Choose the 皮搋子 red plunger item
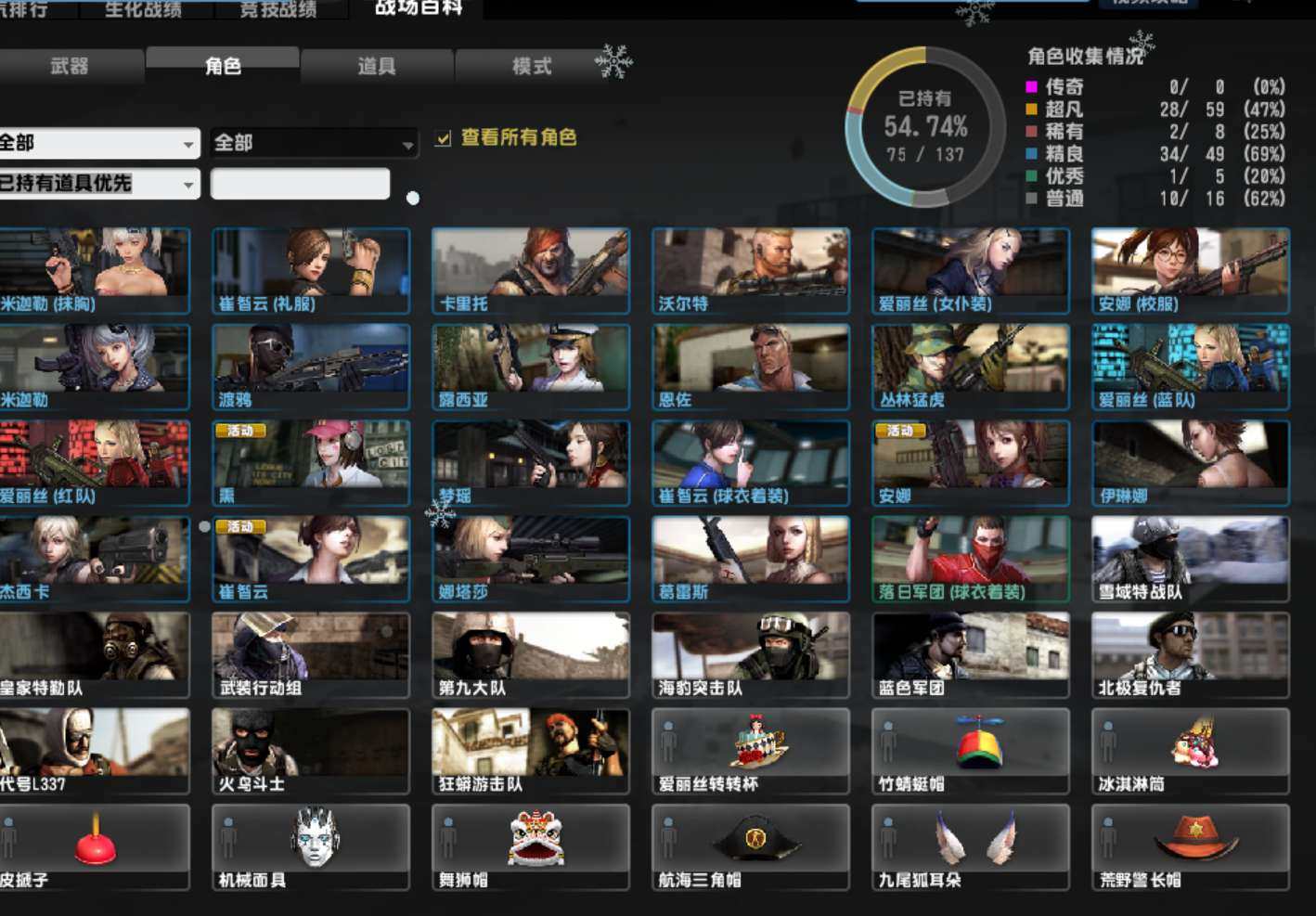 tap(94, 846)
